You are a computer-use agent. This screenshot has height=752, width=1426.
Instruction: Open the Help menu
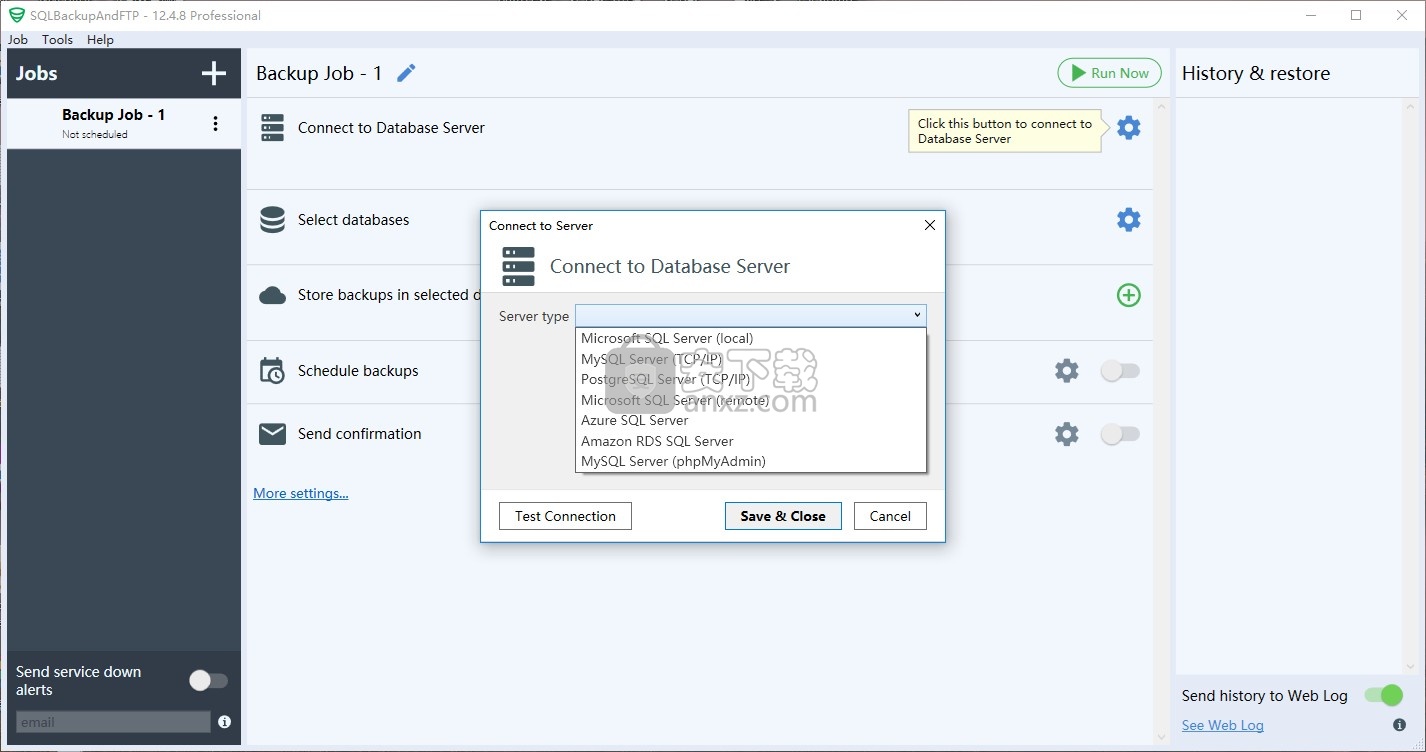[x=100, y=40]
